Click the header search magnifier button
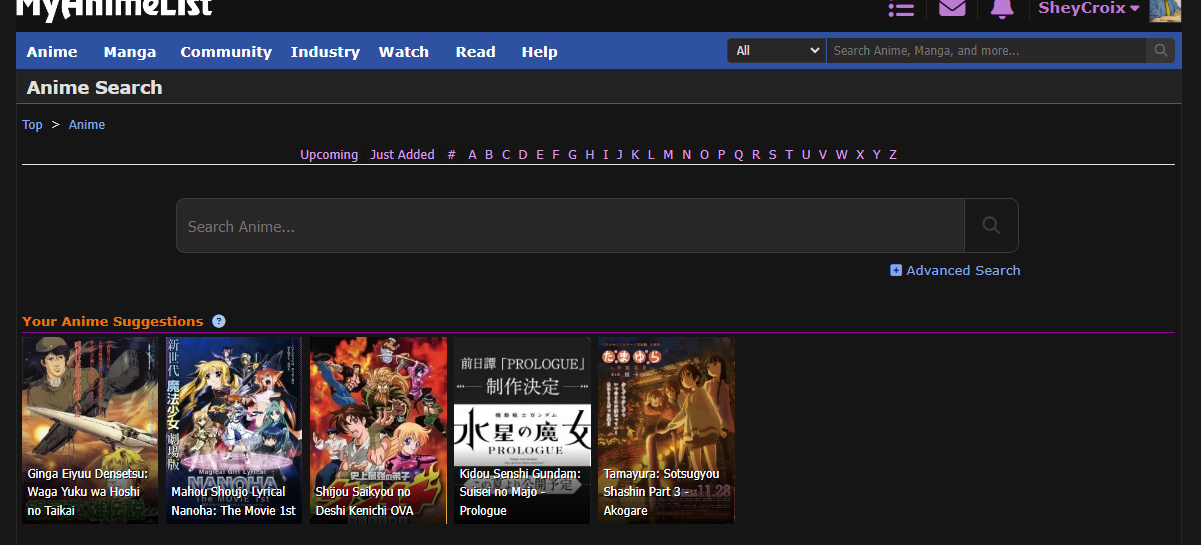 (x=1160, y=51)
